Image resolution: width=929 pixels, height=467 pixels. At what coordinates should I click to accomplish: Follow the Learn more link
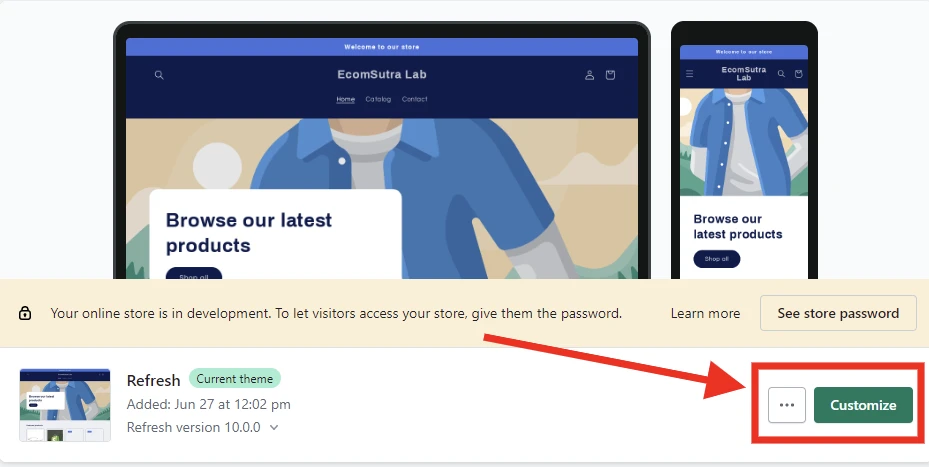pyautogui.click(x=705, y=313)
